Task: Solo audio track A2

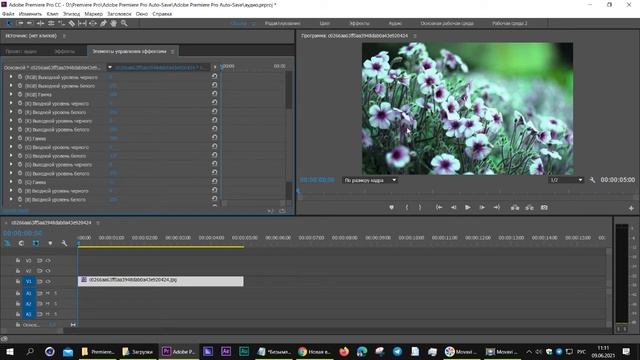Action: click(x=56, y=304)
